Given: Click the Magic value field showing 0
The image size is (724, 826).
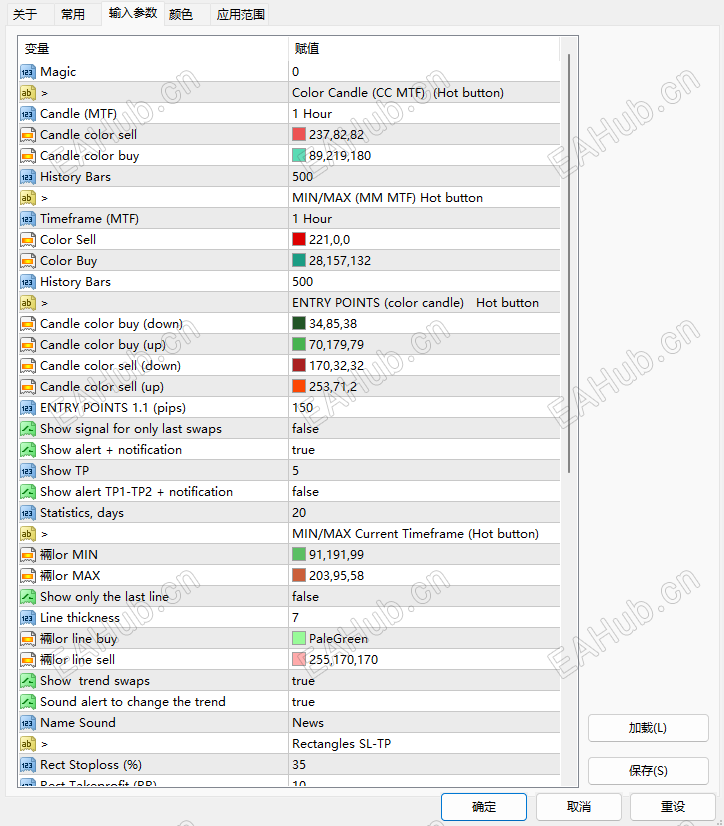Looking at the screenshot, I should [424, 72].
